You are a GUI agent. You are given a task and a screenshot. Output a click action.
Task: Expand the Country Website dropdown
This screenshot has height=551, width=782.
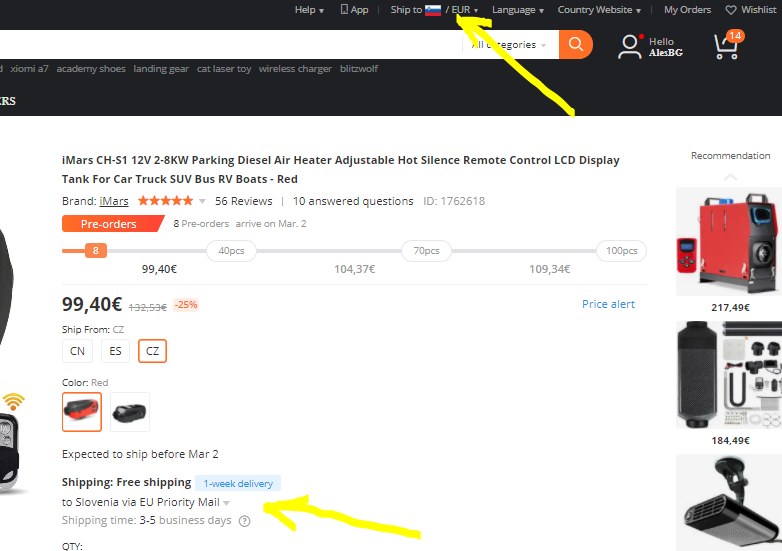[x=599, y=10]
